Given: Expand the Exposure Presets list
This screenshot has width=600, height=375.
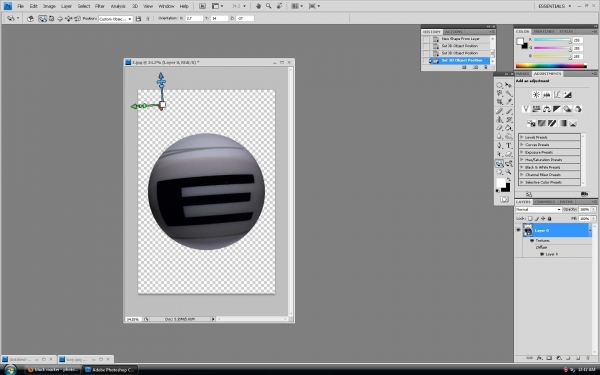Looking at the screenshot, I should tap(522, 152).
